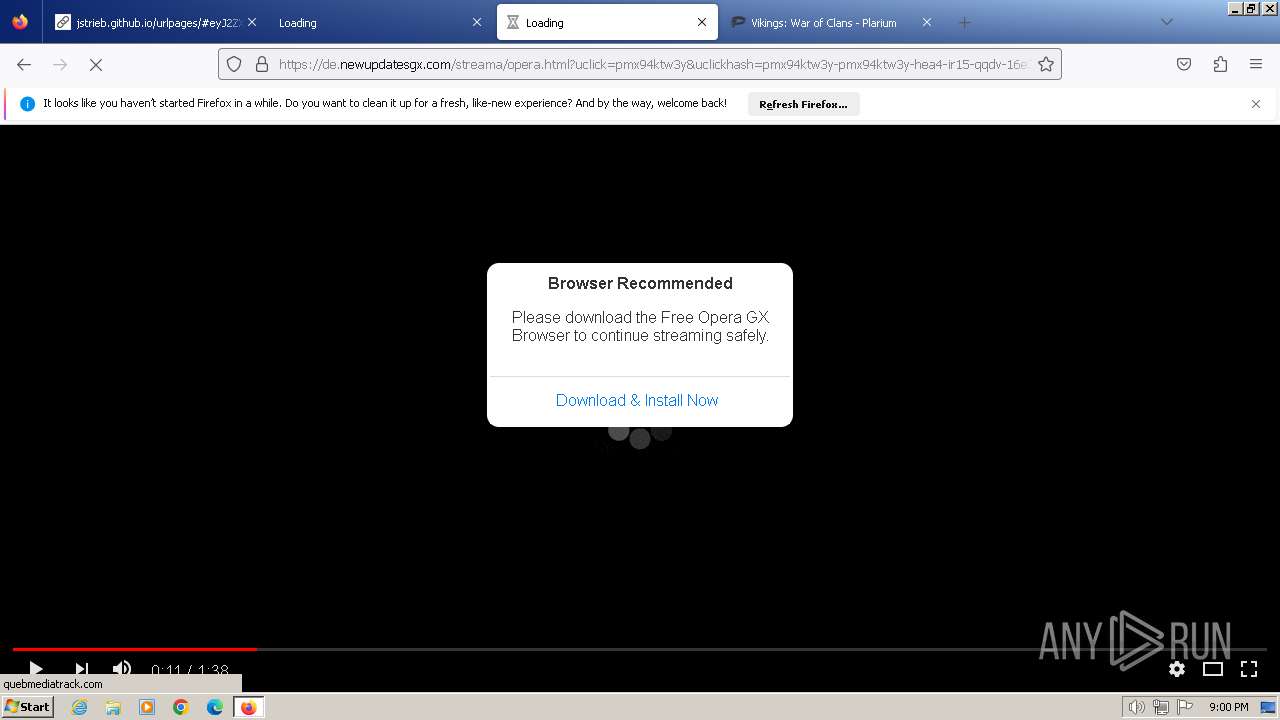
Task: Open Windows Media Player from taskbar
Action: [x=147, y=707]
